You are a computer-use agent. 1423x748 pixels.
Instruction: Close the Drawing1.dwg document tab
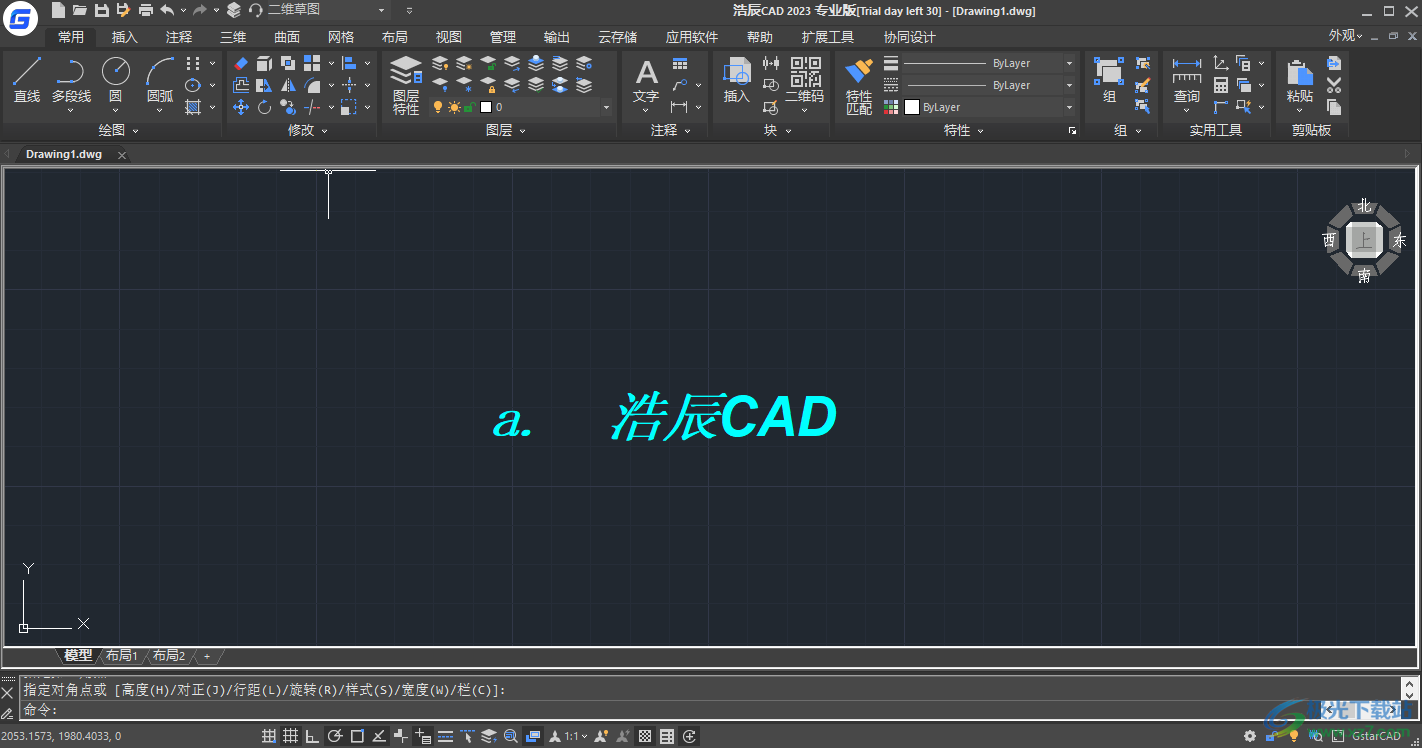coord(122,155)
